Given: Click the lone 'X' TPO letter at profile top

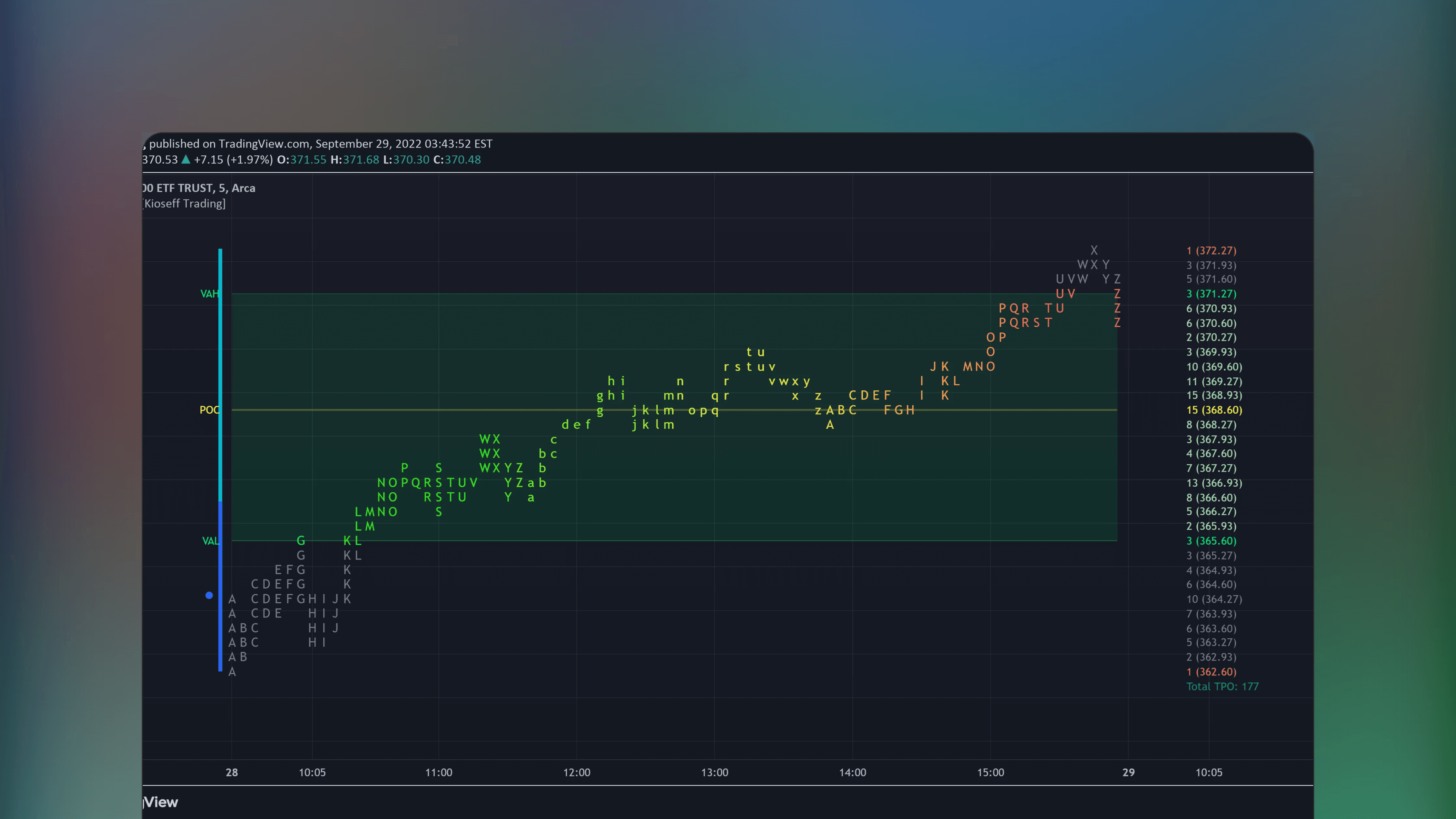Looking at the screenshot, I should pos(1094,250).
